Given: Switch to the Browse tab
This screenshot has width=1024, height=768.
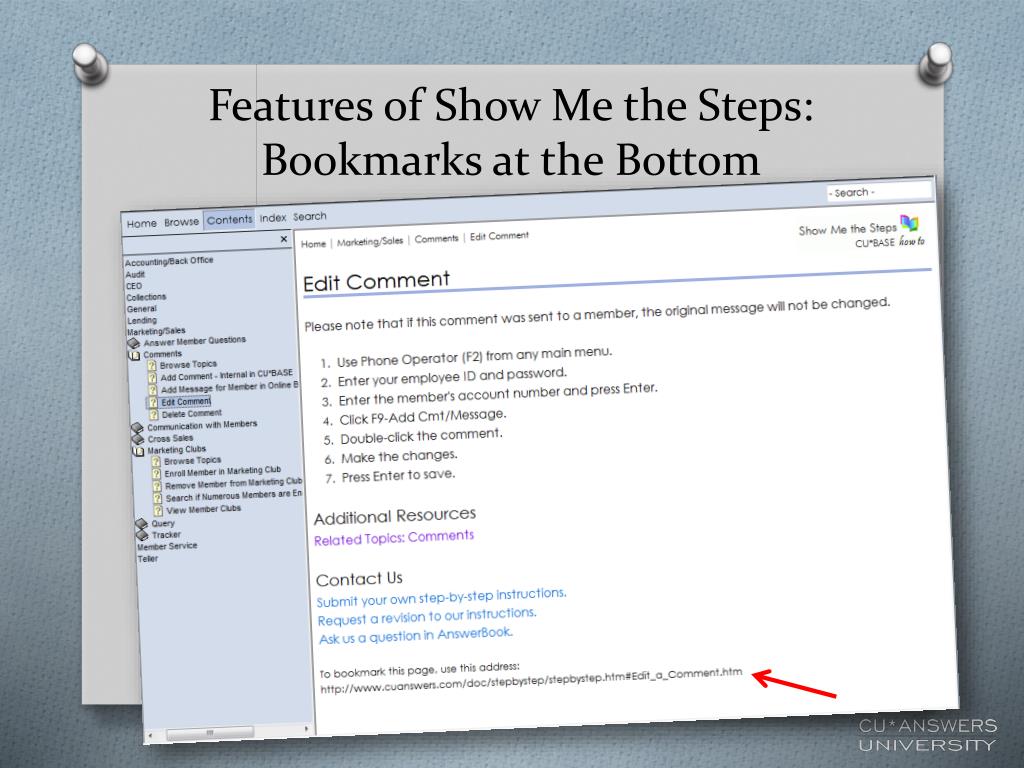Looking at the screenshot, I should point(182,222).
